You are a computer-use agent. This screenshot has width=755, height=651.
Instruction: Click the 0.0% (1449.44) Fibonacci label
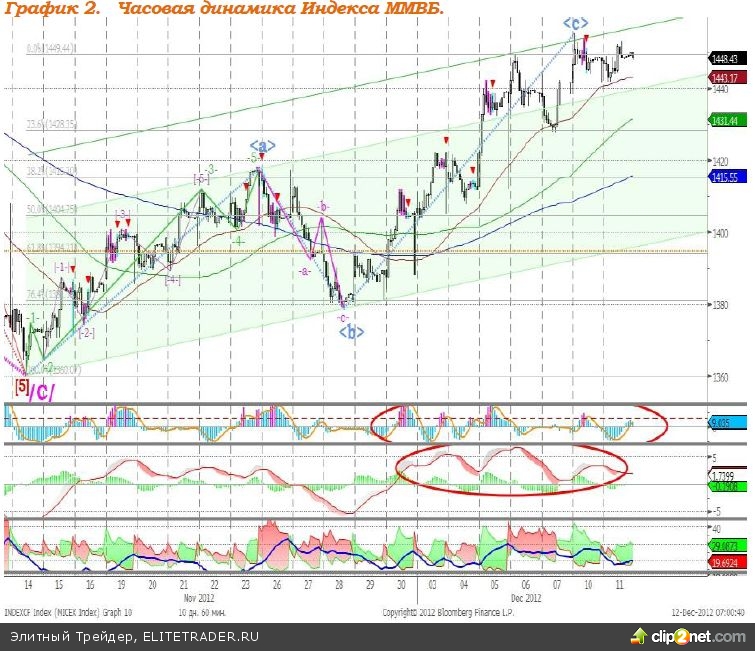click(x=51, y=47)
